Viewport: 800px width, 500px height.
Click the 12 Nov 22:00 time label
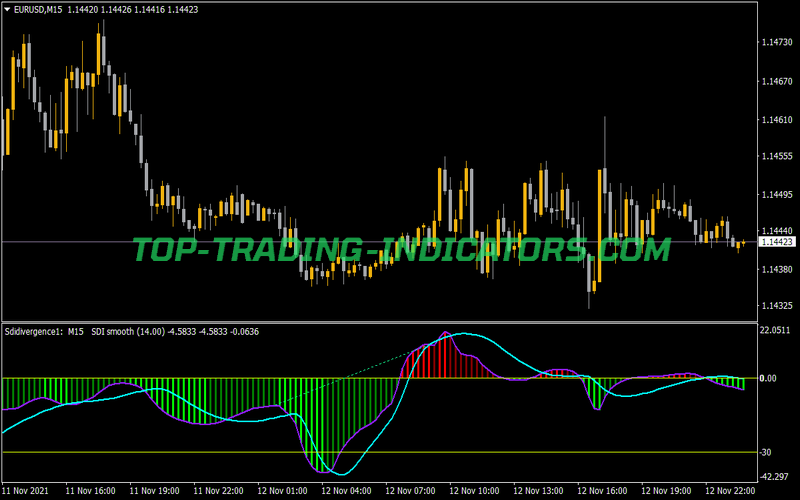click(730, 491)
